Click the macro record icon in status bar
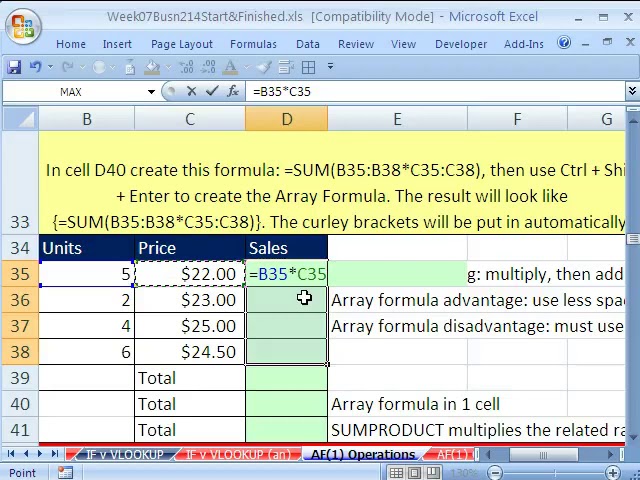Screen dimensions: 640x480 tap(65, 473)
